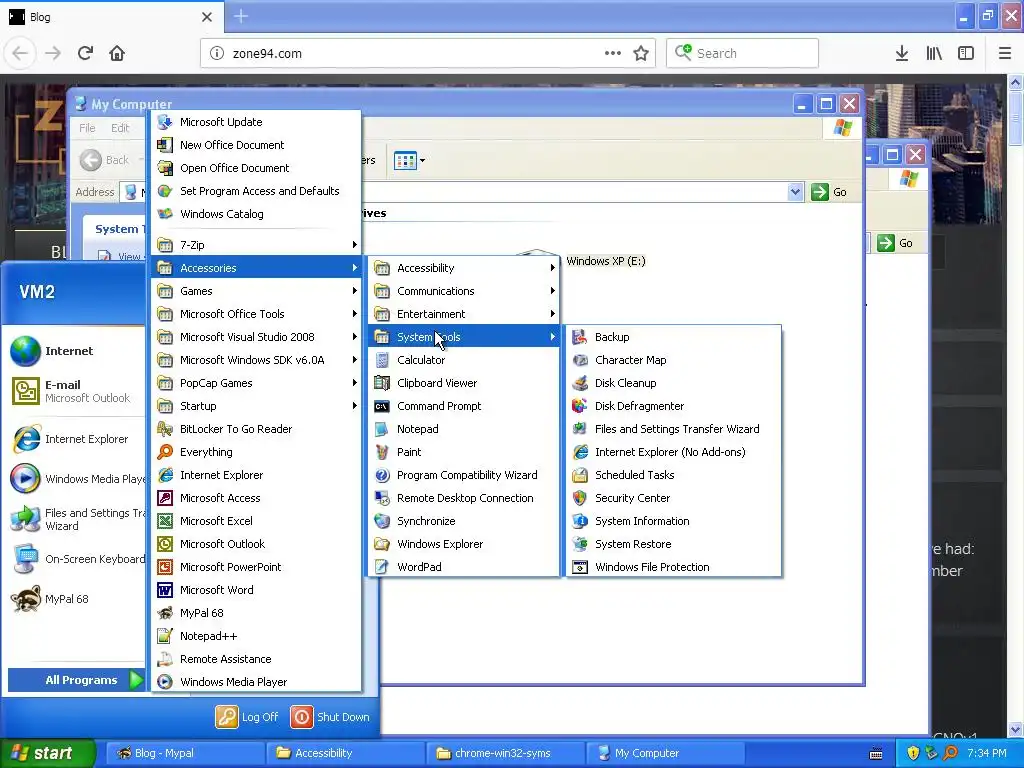Expand the Communications submenu
Viewport: 1024px width, 768px height.
point(464,291)
